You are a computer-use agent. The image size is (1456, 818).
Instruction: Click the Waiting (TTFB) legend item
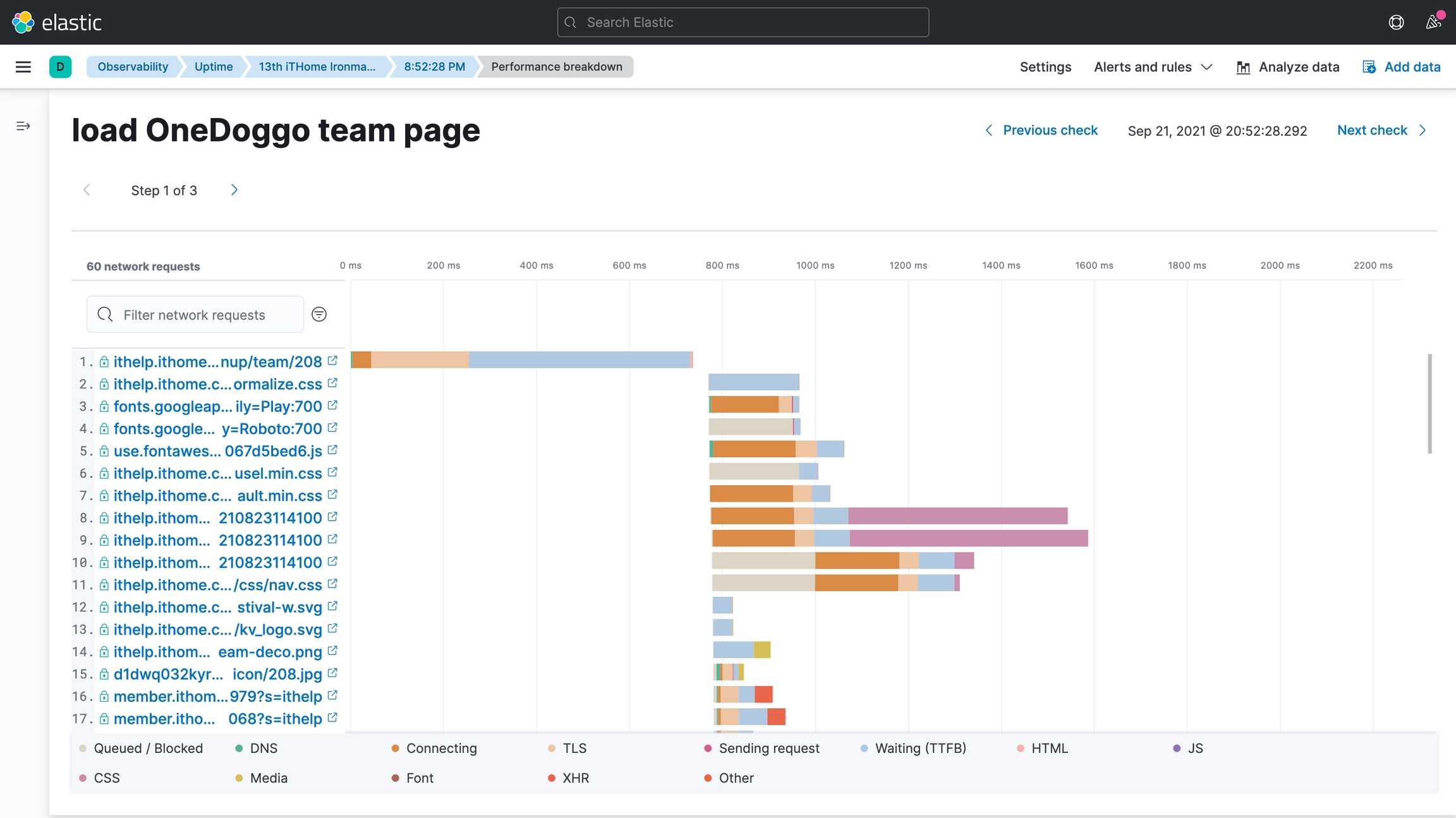pos(913,748)
